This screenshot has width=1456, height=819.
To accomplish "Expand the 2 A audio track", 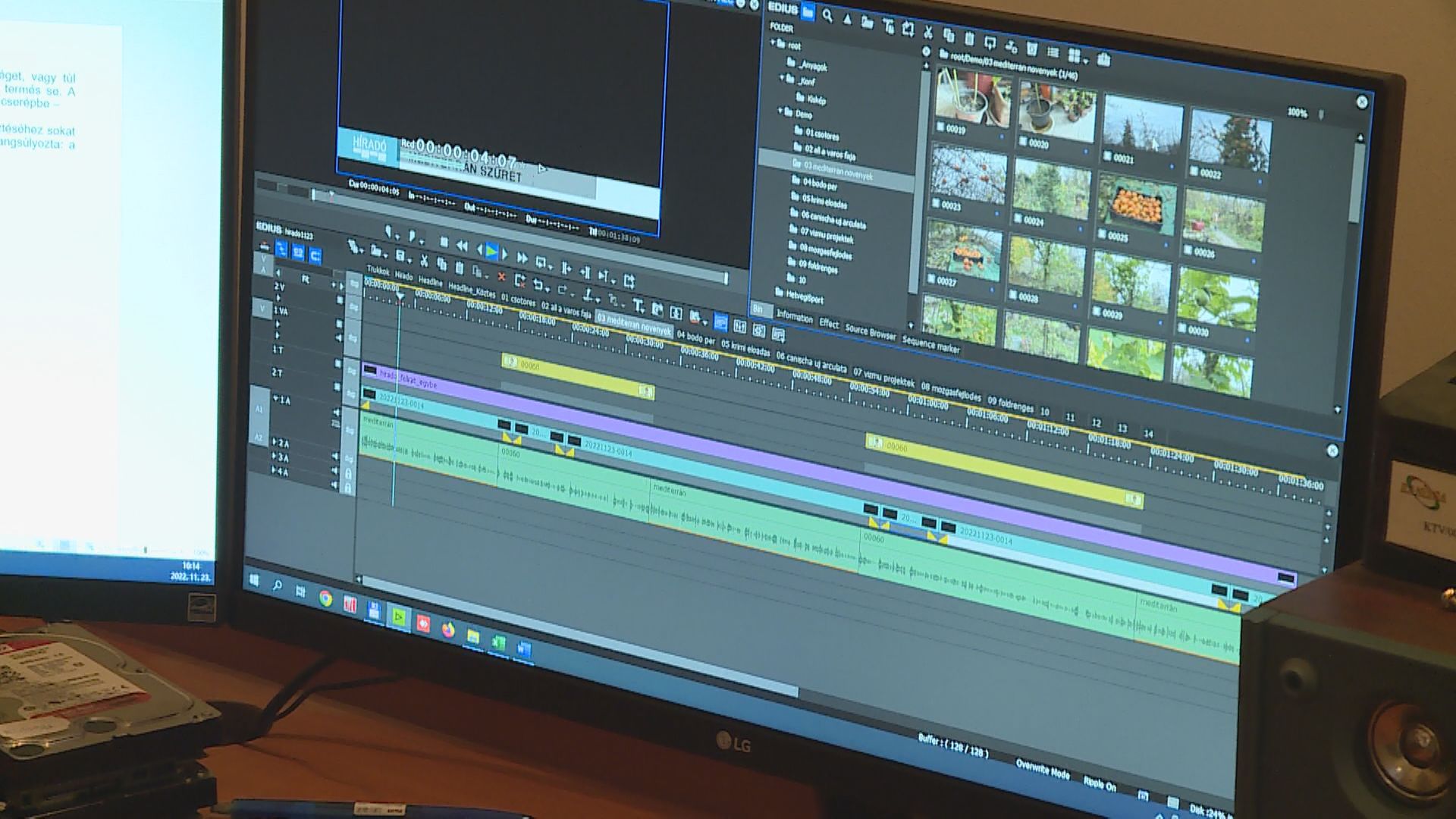I will tap(274, 441).
